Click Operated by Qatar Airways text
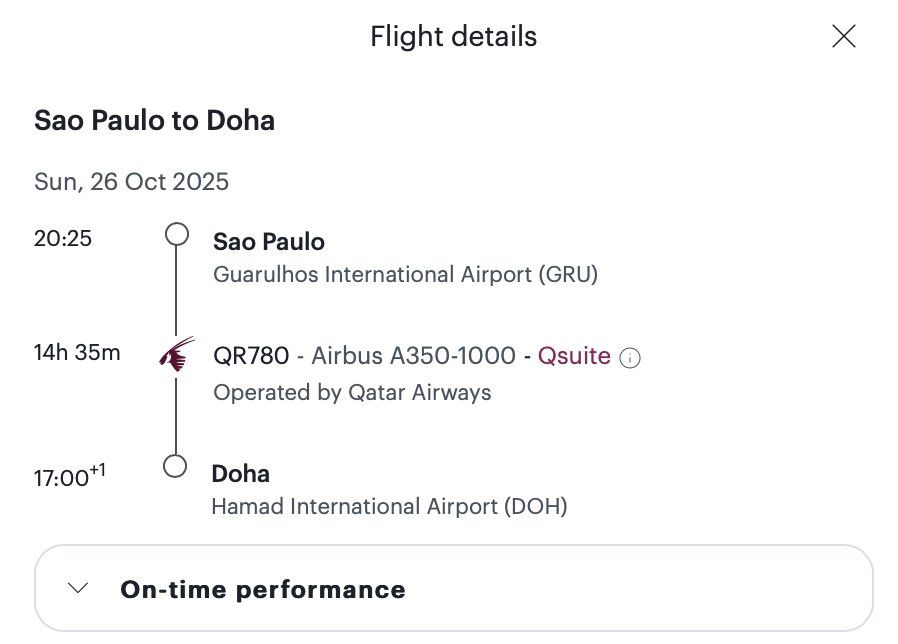The width and height of the screenshot is (898, 644). pyautogui.click(x=352, y=392)
